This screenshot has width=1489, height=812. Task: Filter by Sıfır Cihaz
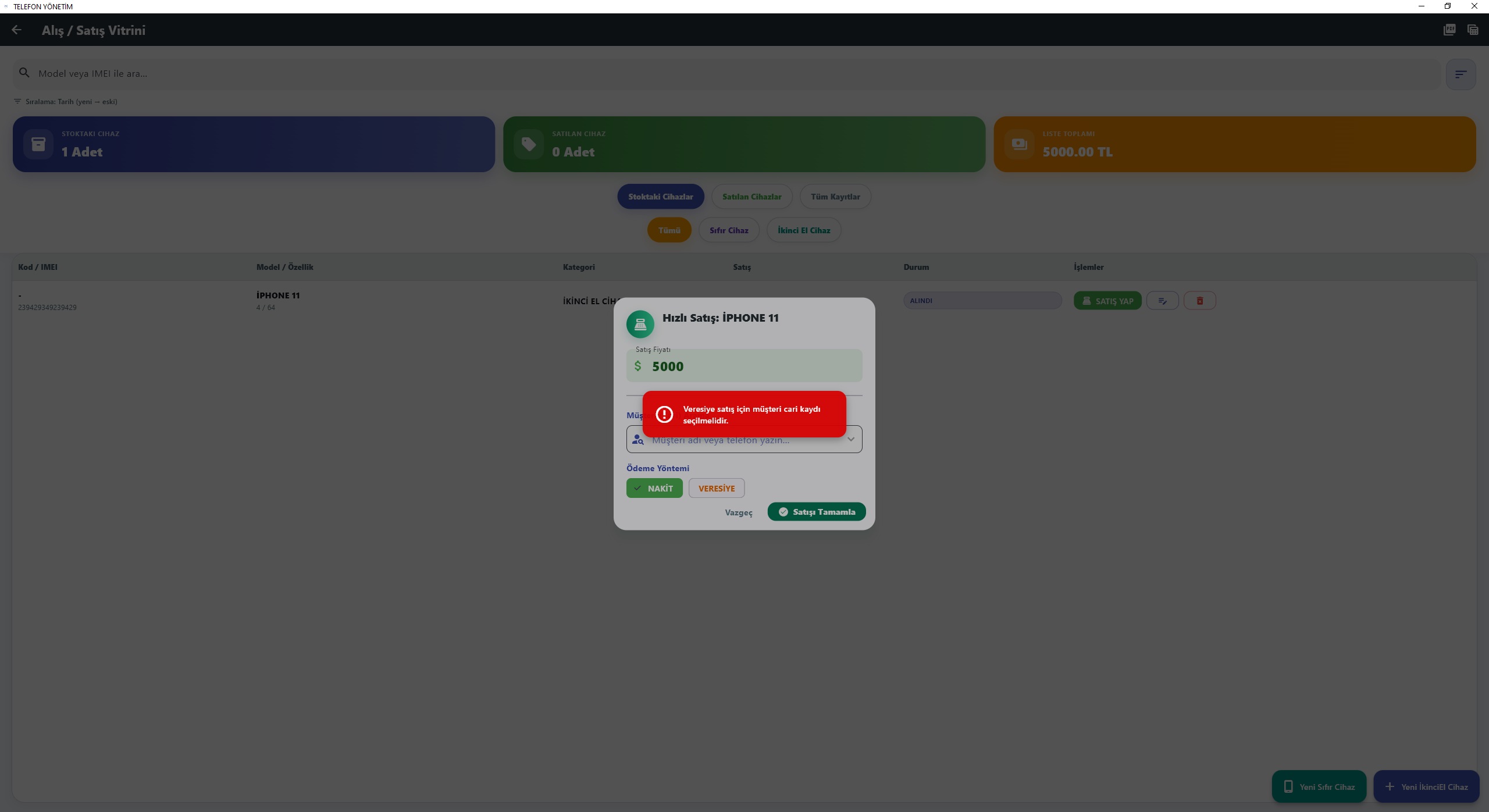click(729, 230)
